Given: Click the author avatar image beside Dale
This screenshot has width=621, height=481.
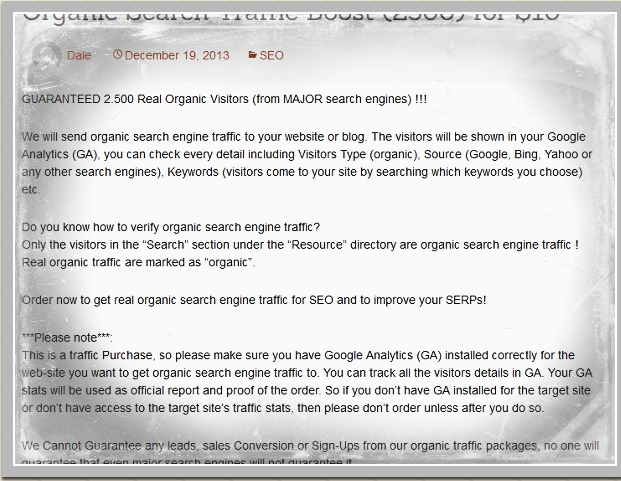Looking at the screenshot, I should [46, 56].
